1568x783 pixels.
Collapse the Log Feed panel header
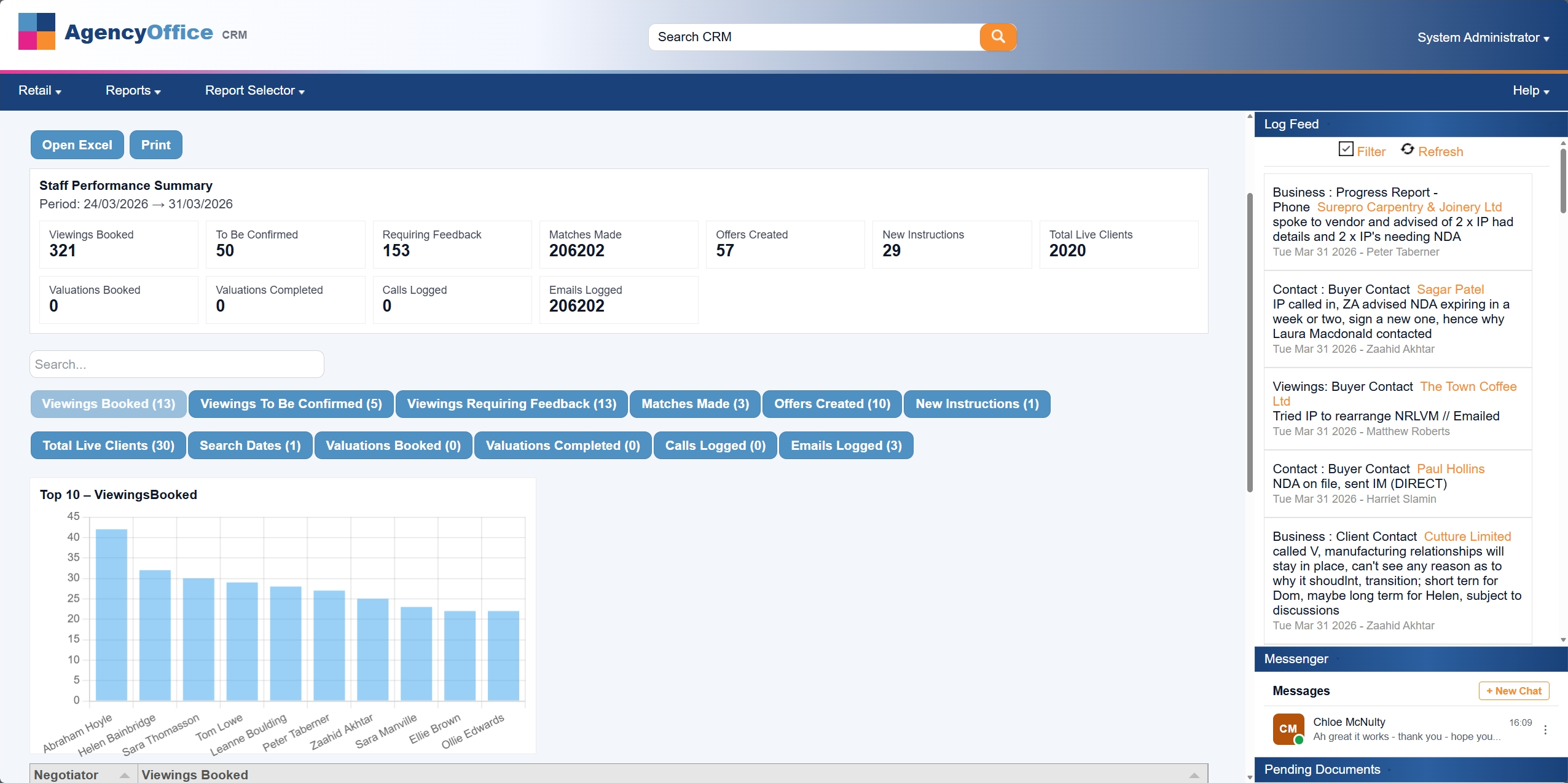tap(1292, 124)
